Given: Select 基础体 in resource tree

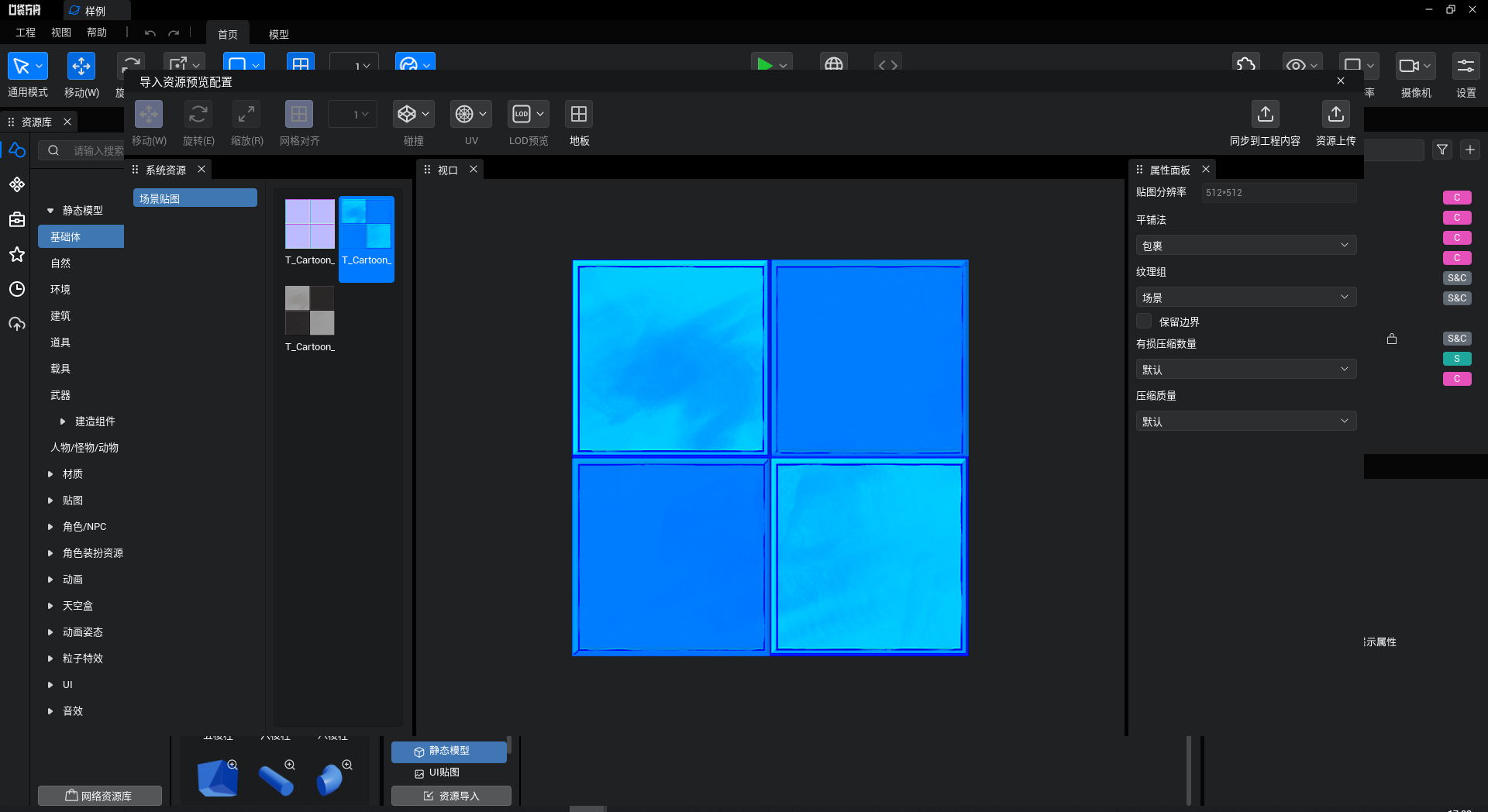Looking at the screenshot, I should [x=81, y=236].
